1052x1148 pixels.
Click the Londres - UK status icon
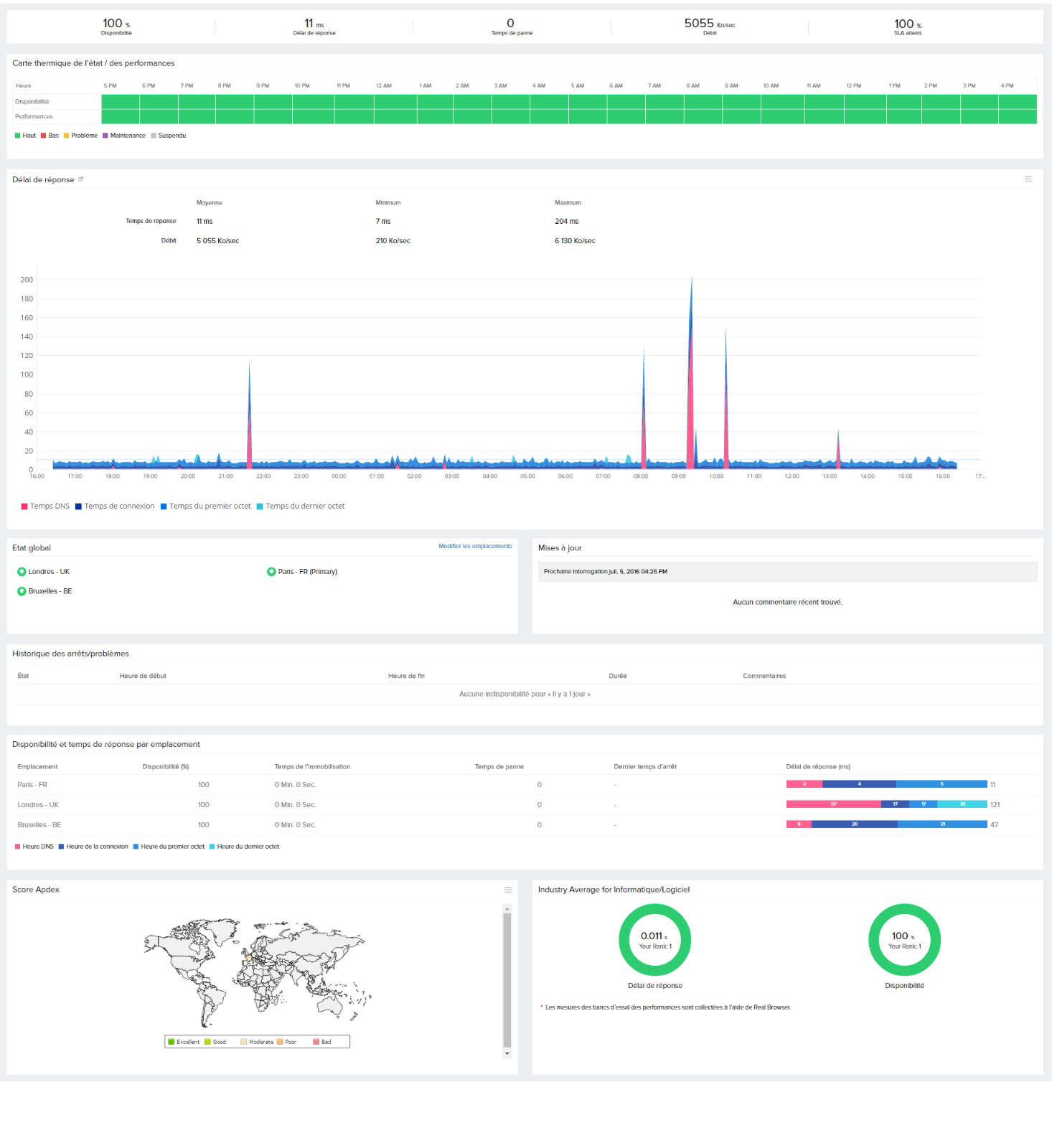click(22, 572)
